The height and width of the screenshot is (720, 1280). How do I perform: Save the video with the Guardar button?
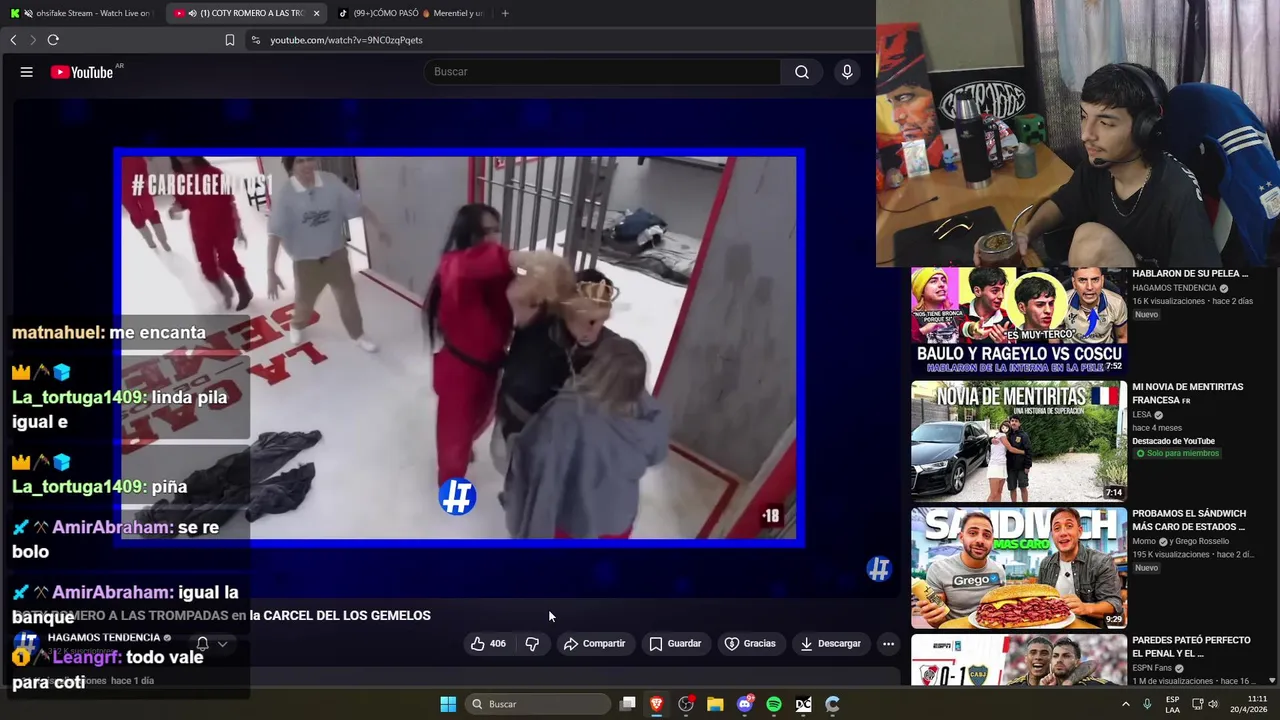click(675, 644)
